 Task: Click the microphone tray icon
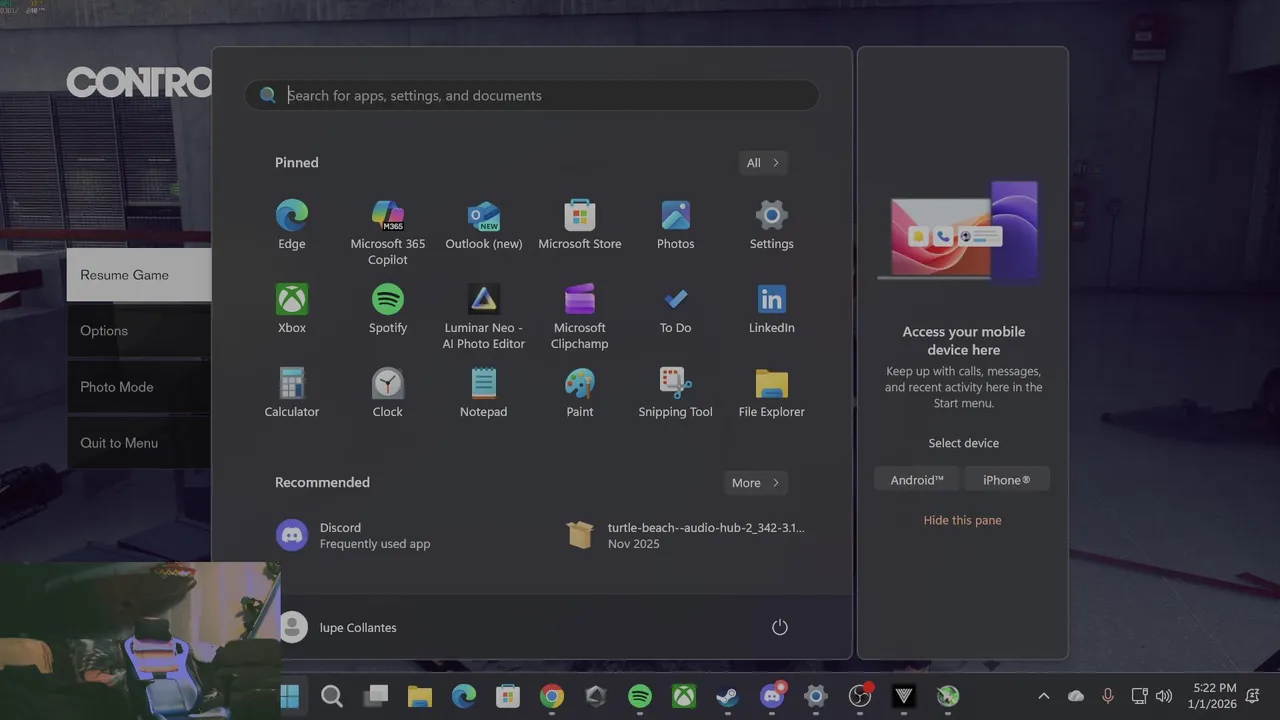click(x=1107, y=696)
